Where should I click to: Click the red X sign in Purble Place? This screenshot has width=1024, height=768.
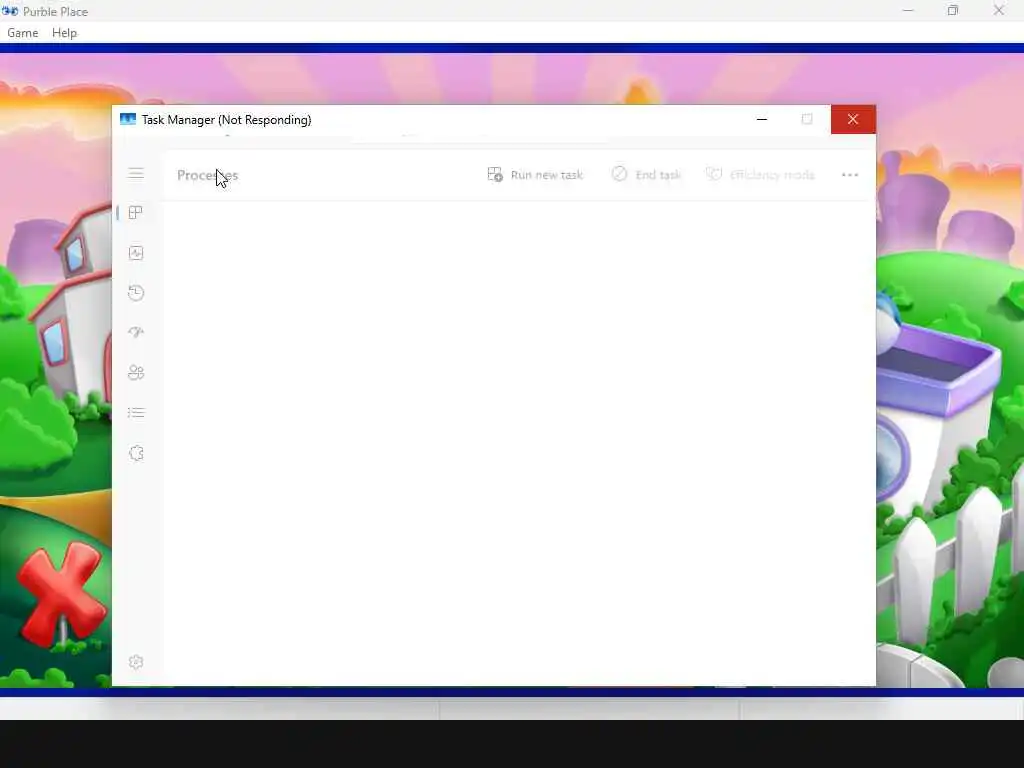click(61, 594)
